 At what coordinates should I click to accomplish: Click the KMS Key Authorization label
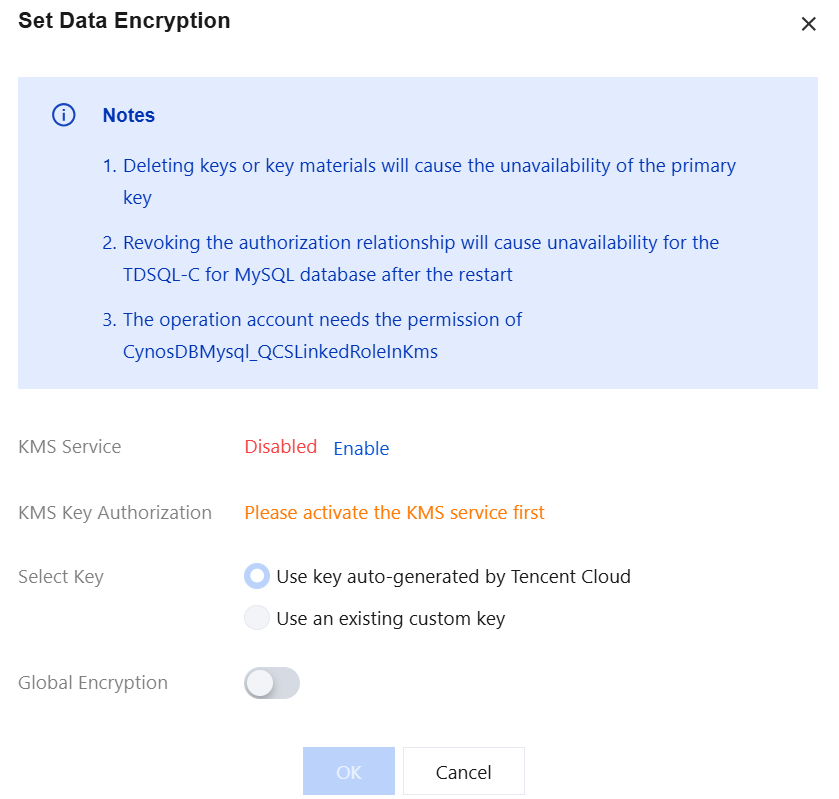coord(115,513)
